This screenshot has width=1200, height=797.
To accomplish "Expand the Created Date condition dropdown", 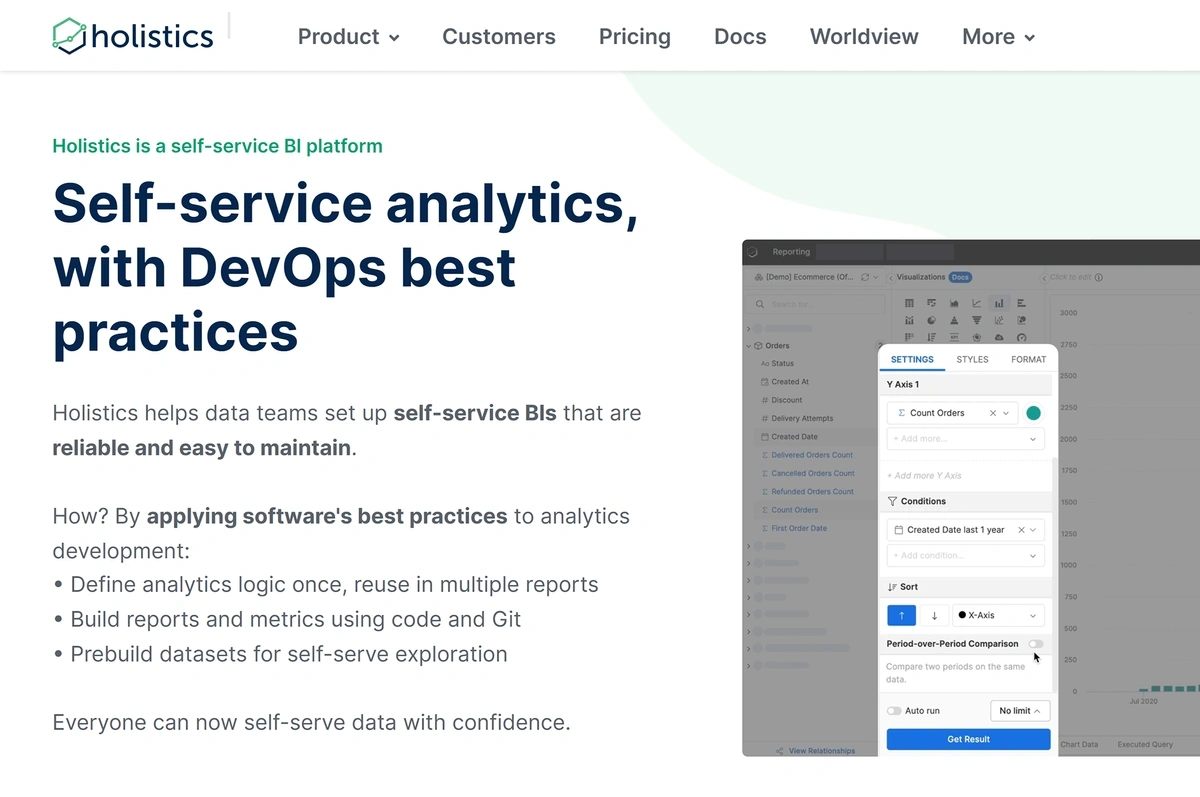I will pyautogui.click(x=1033, y=530).
